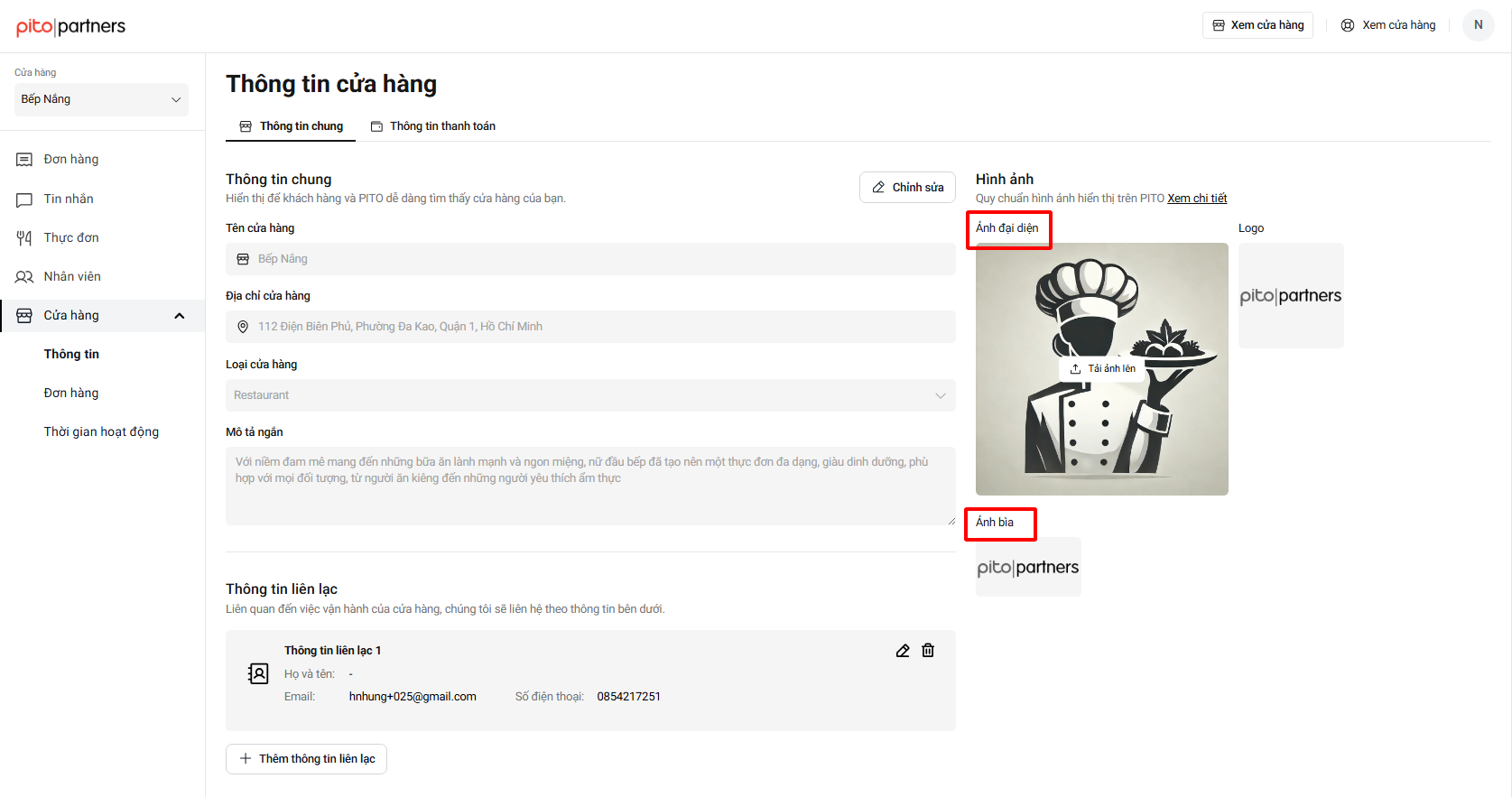
Task: Switch to Thông tin thanh toán tab
Action: click(x=433, y=126)
